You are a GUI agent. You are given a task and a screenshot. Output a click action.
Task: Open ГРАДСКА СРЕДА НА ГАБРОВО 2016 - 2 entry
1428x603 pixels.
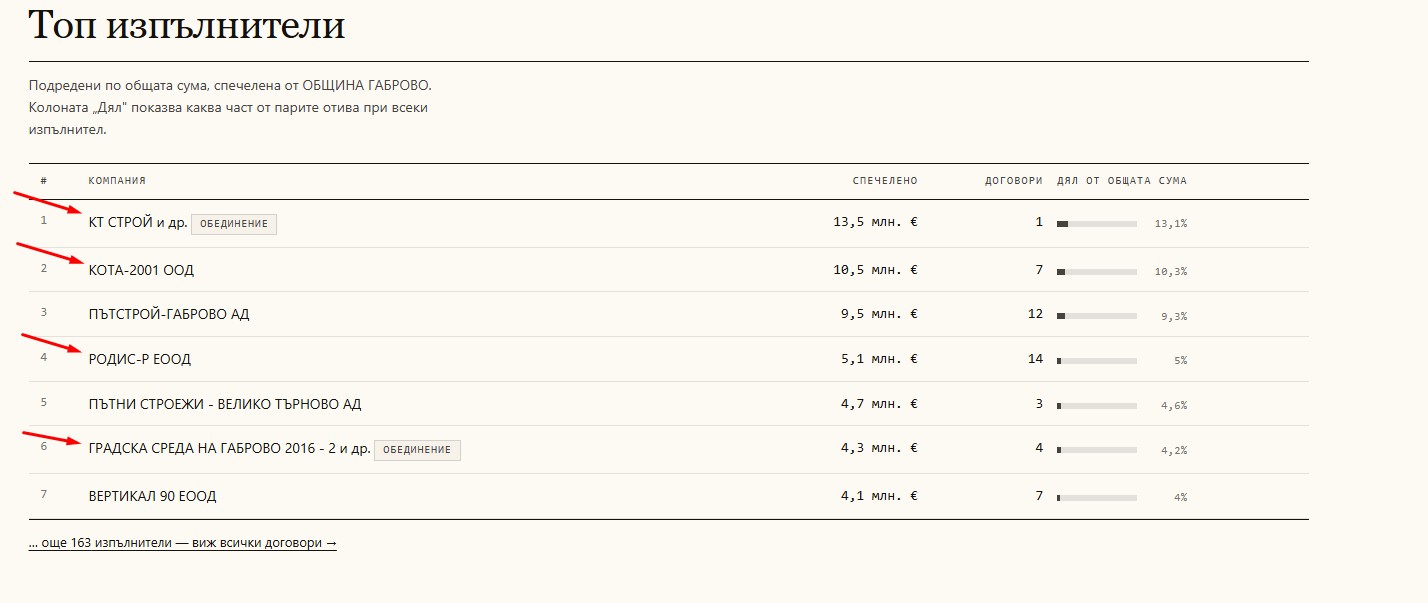coord(230,449)
